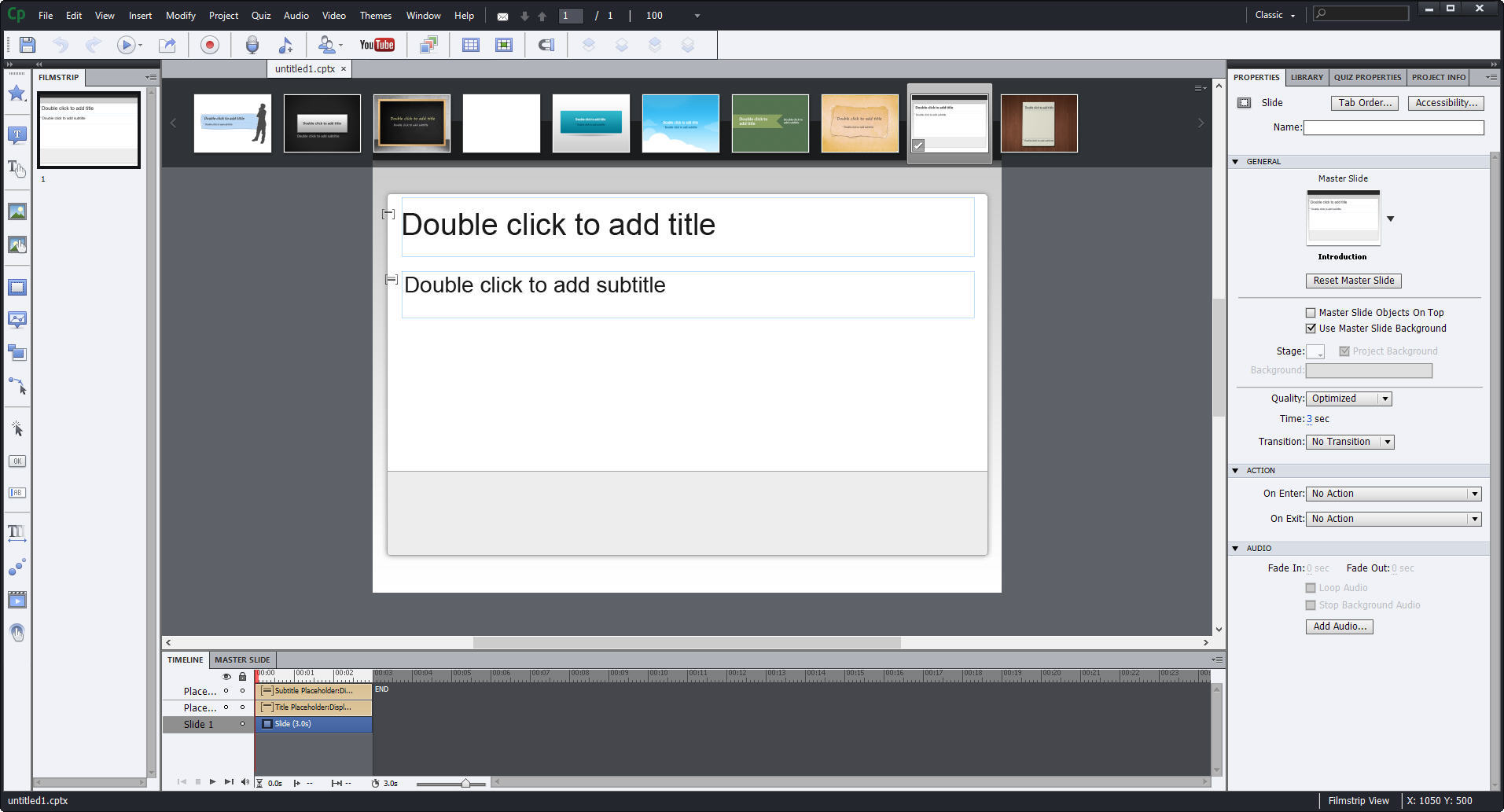Click the Insert Image tool
The image size is (1504, 812).
[x=17, y=211]
